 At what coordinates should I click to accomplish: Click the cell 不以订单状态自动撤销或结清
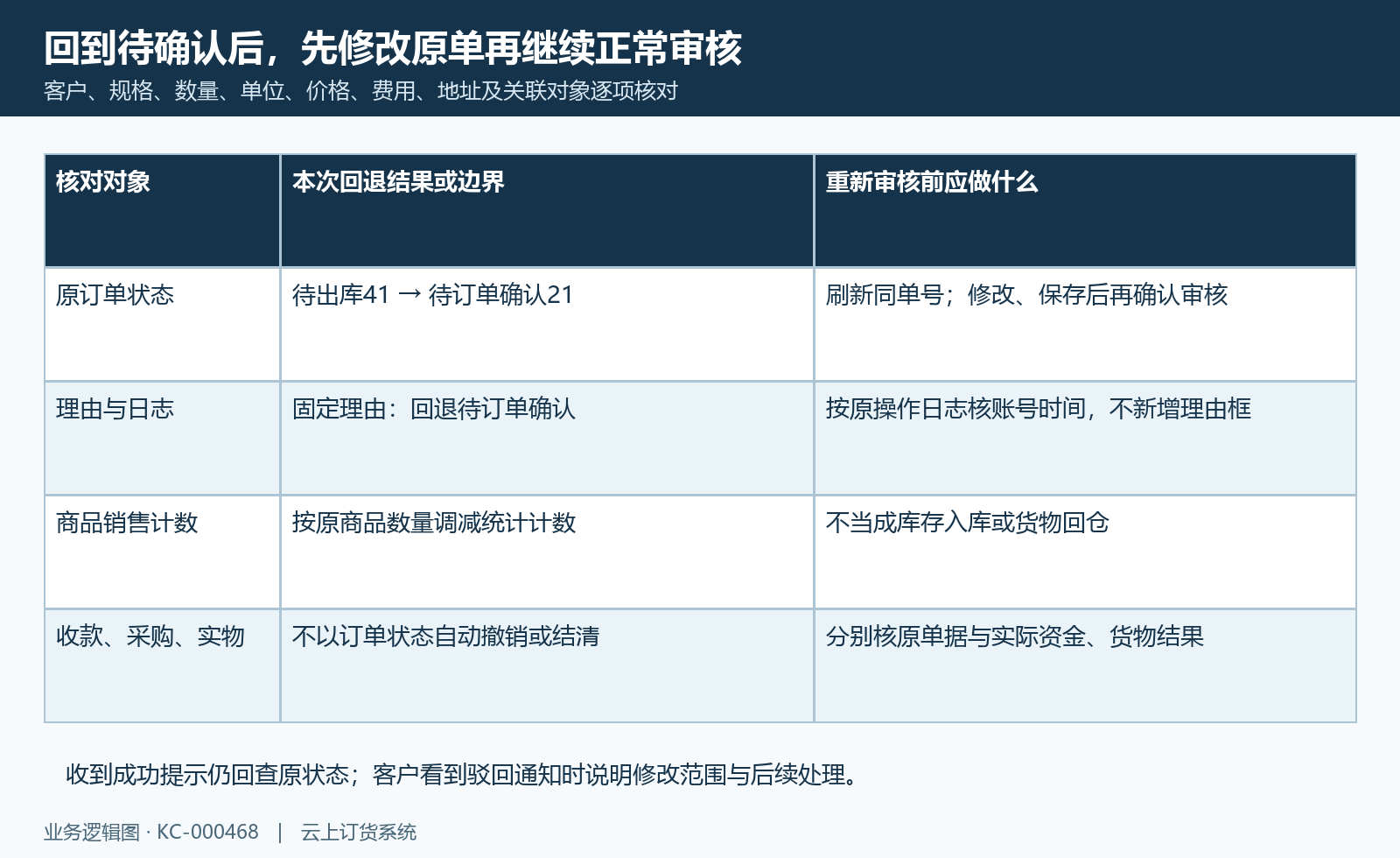(x=547, y=666)
